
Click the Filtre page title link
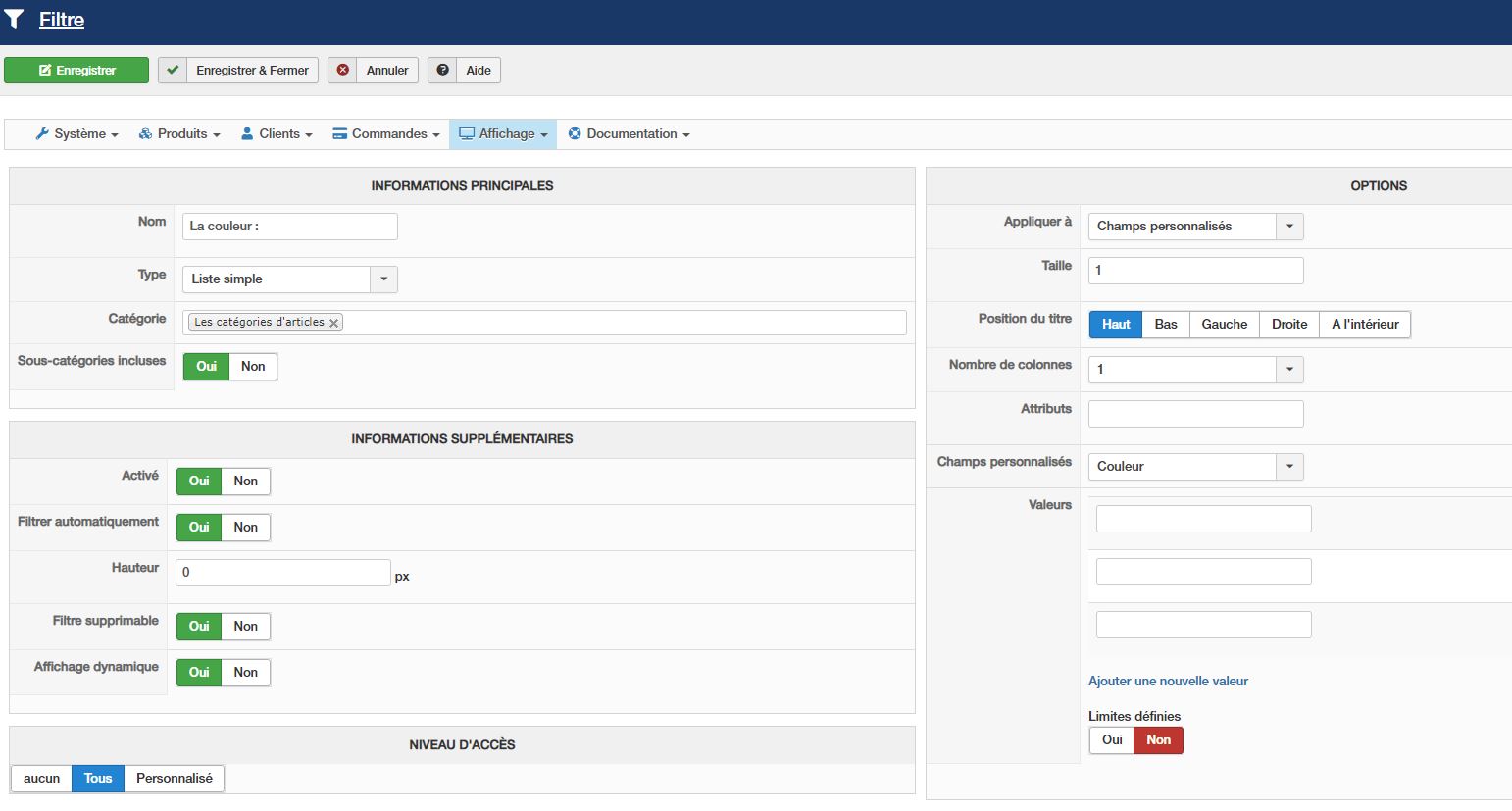[62, 20]
